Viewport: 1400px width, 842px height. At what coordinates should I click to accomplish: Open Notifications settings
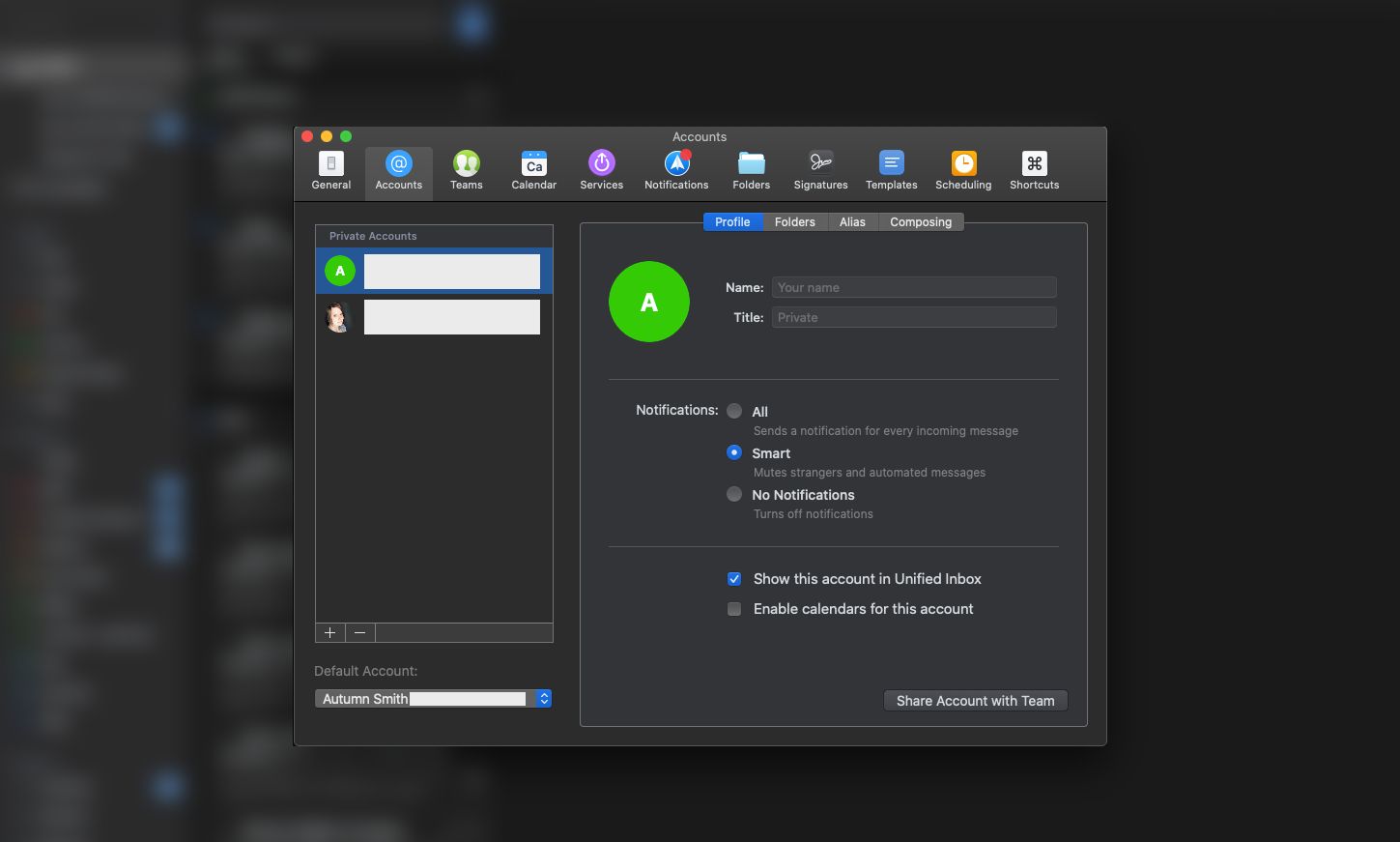point(675,170)
